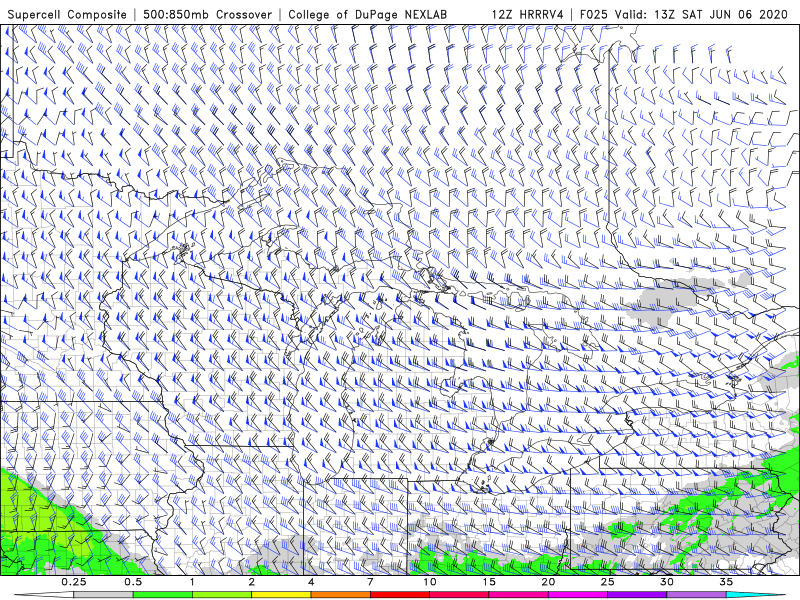Click the '30' color scale label
The width and height of the screenshot is (800, 600).
pos(666,582)
